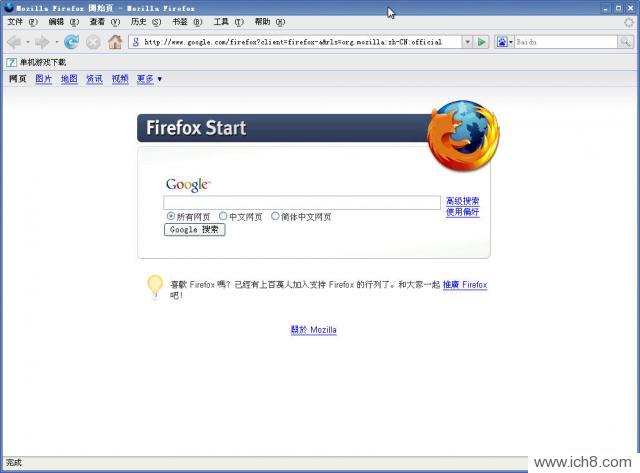Expand the 更多 dropdown menu

click(x=160, y=79)
